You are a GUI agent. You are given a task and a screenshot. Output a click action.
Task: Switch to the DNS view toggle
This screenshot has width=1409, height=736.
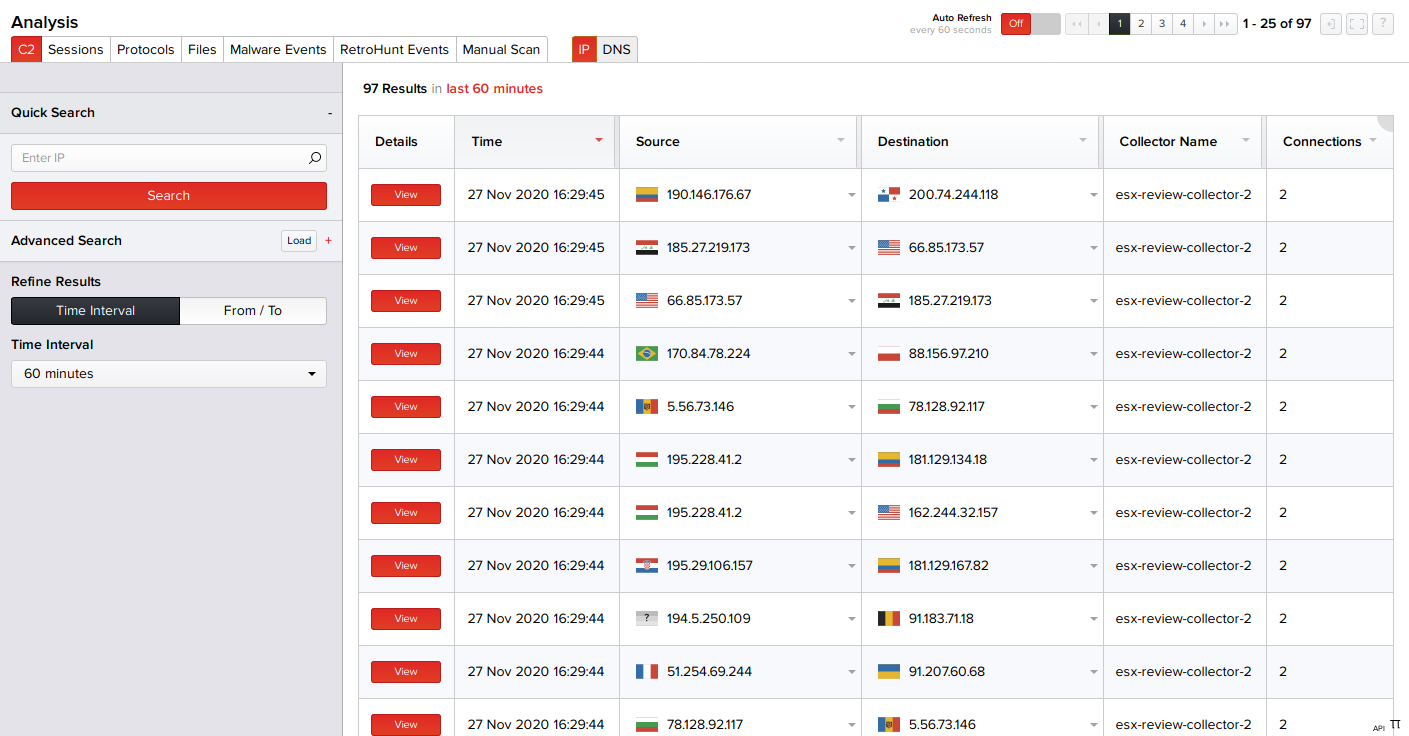[617, 49]
